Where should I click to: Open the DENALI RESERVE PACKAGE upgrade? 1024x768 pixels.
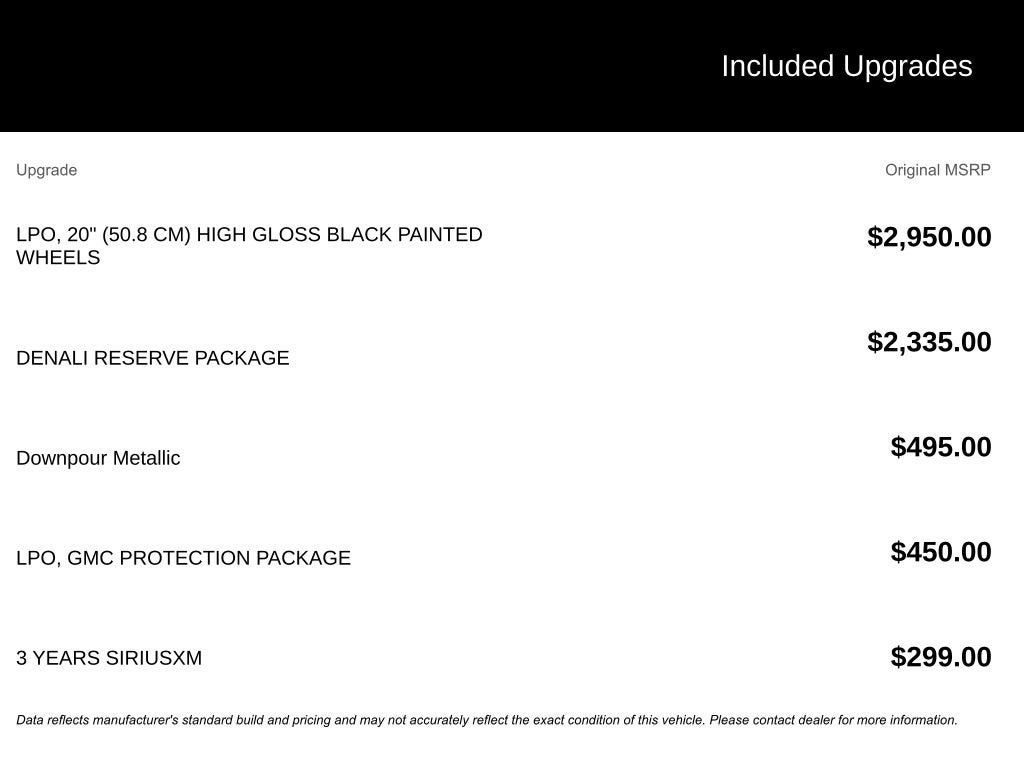[x=153, y=358]
